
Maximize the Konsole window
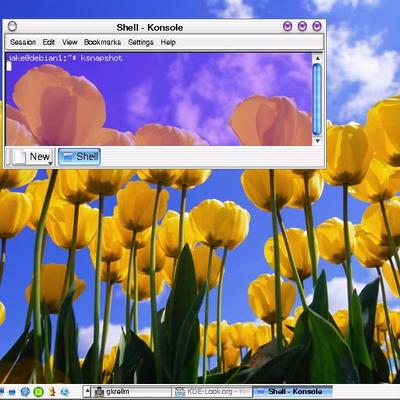pyautogui.click(x=302, y=26)
